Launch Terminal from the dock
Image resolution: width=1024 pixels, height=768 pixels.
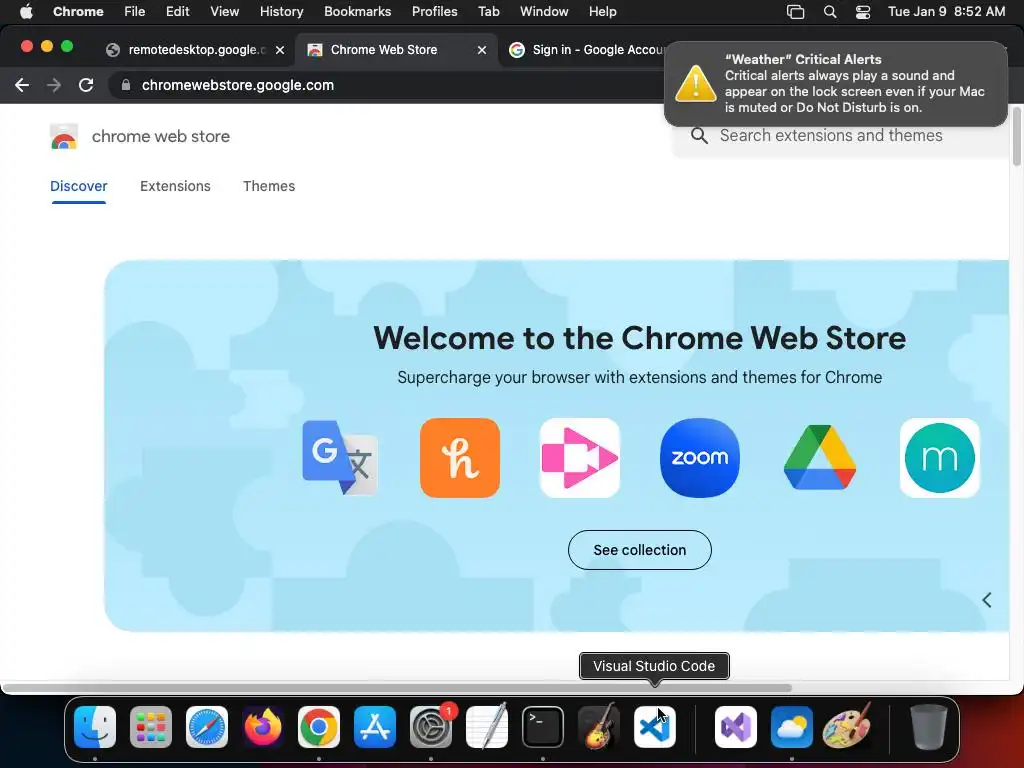[543, 727]
